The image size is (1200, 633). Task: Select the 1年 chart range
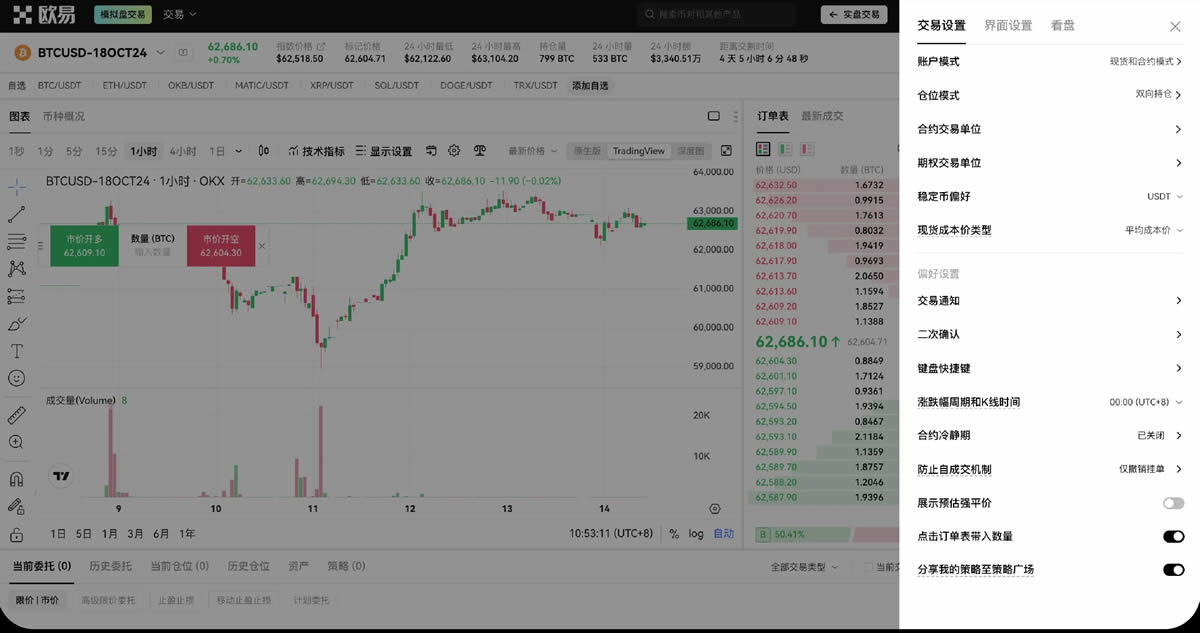pyautogui.click(x=187, y=534)
